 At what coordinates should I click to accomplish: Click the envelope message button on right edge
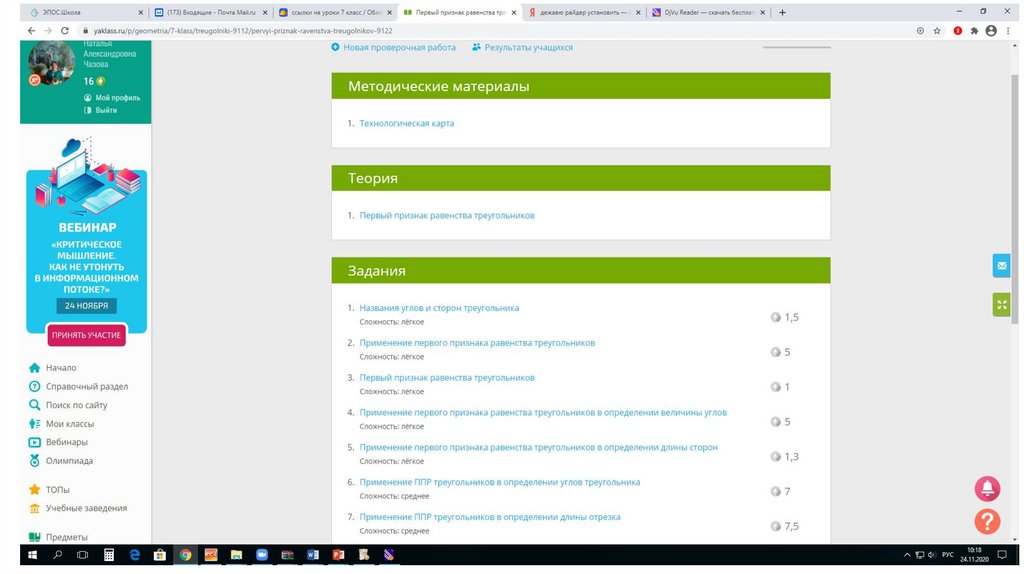pos(1001,266)
